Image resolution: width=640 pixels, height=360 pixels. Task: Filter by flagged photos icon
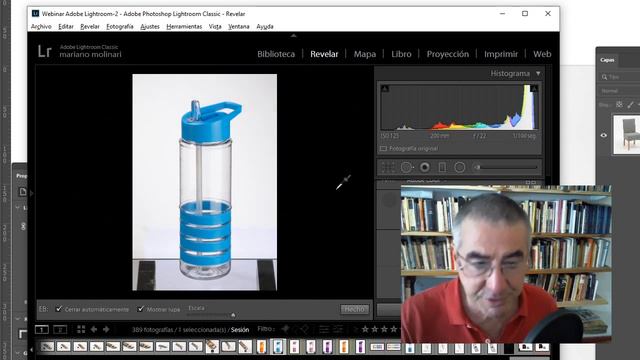click(x=286, y=329)
